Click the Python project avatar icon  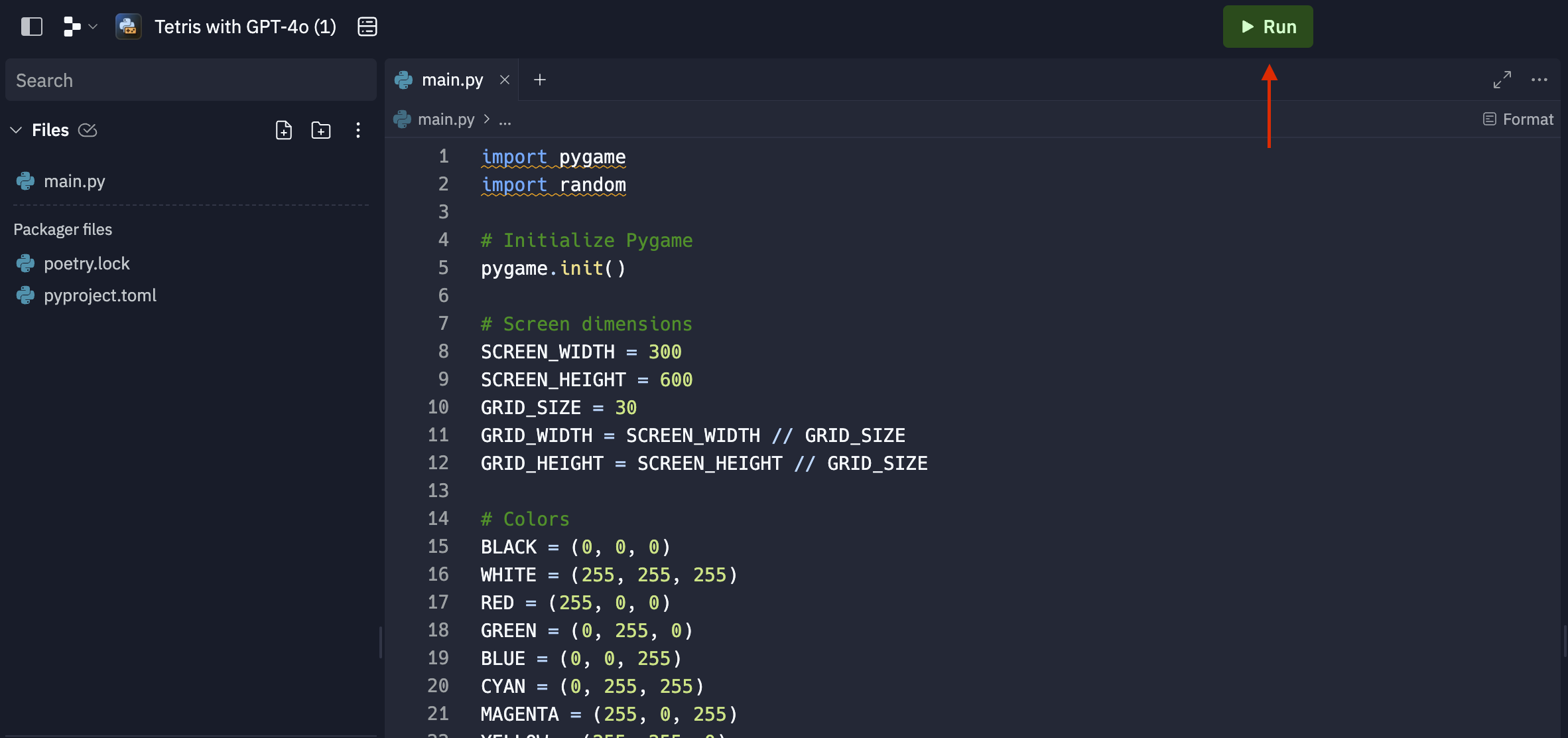coord(128,27)
